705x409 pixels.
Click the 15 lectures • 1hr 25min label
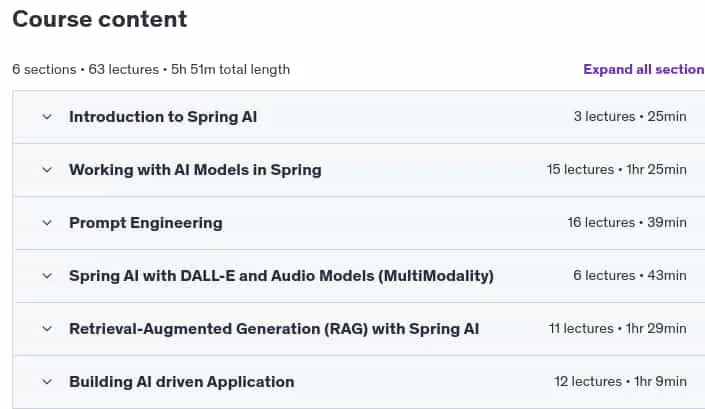click(616, 169)
